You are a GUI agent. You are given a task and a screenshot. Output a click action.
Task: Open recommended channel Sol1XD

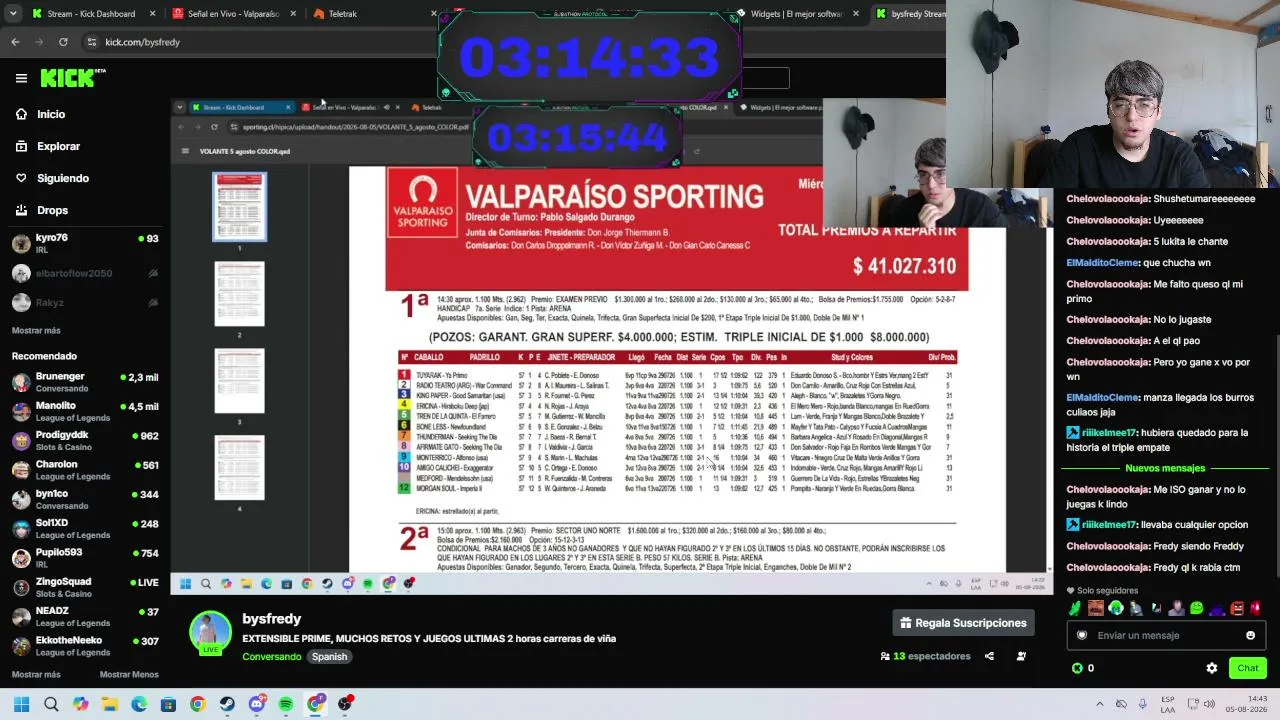pyautogui.click(x=84, y=528)
